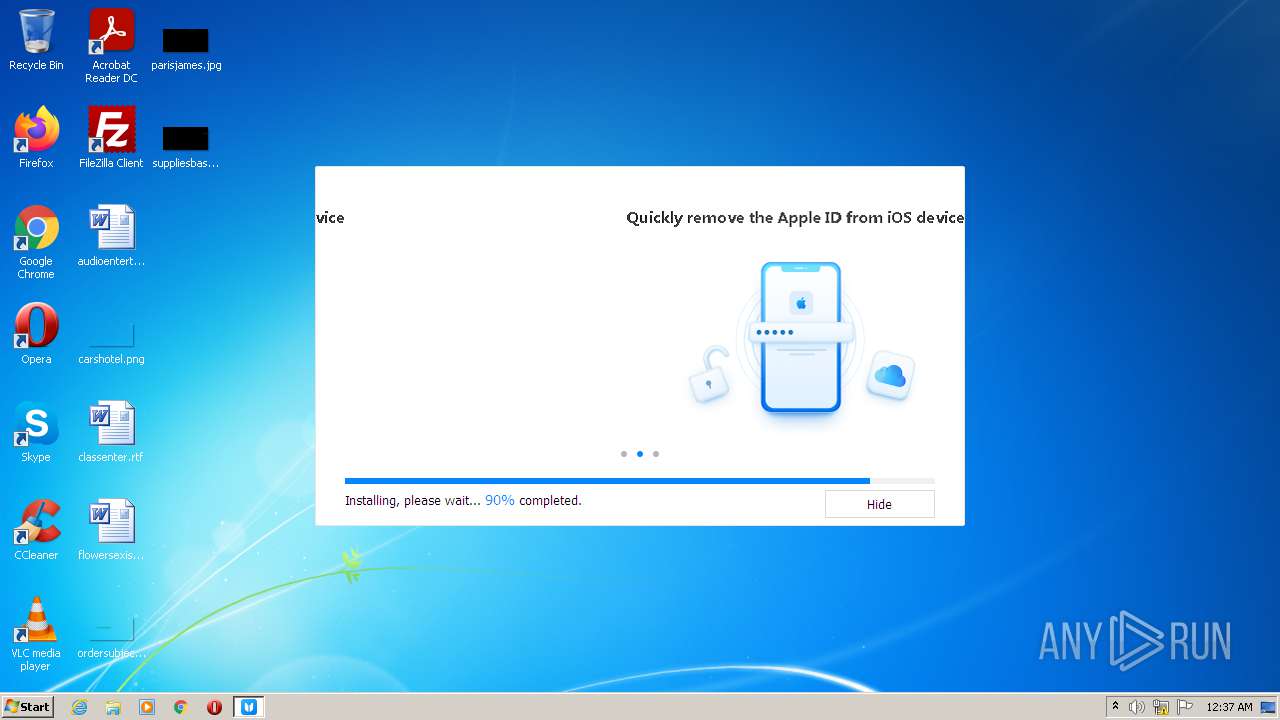The height and width of the screenshot is (720, 1280).
Task: Switch to the installer taskbar button
Action: 249,707
